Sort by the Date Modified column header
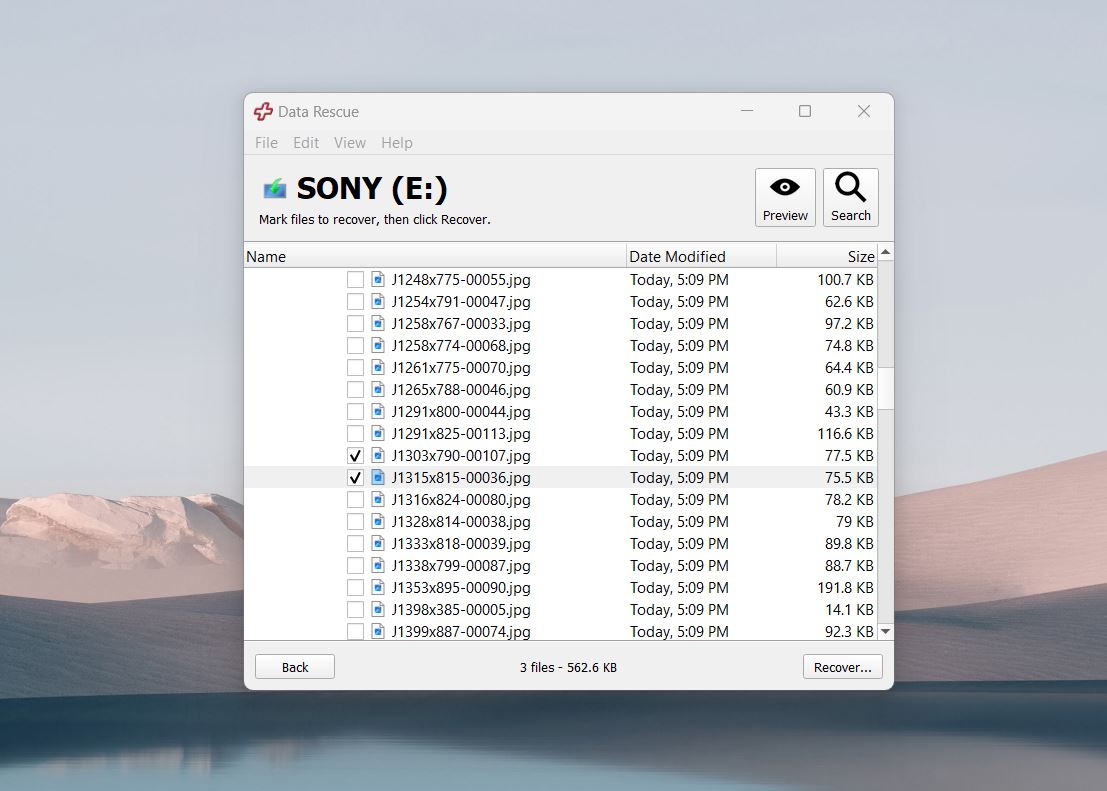This screenshot has width=1107, height=791. tap(701, 256)
